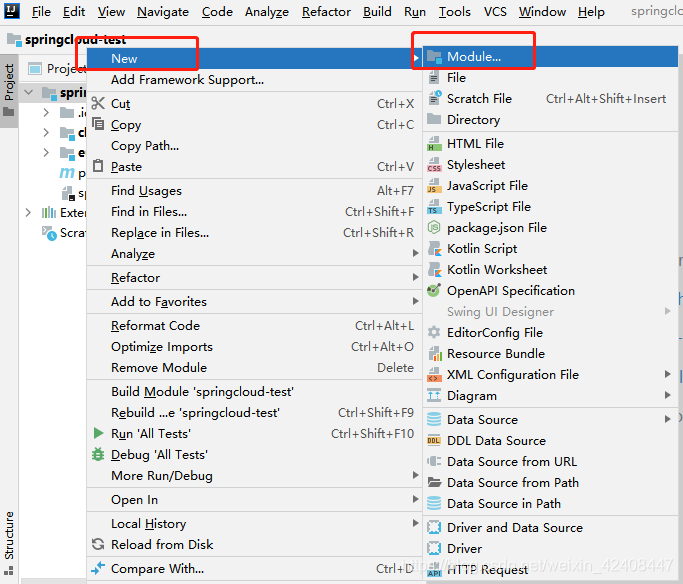683x584 pixels.
Task: Choose Find Usages
Action: pyautogui.click(x=254, y=190)
